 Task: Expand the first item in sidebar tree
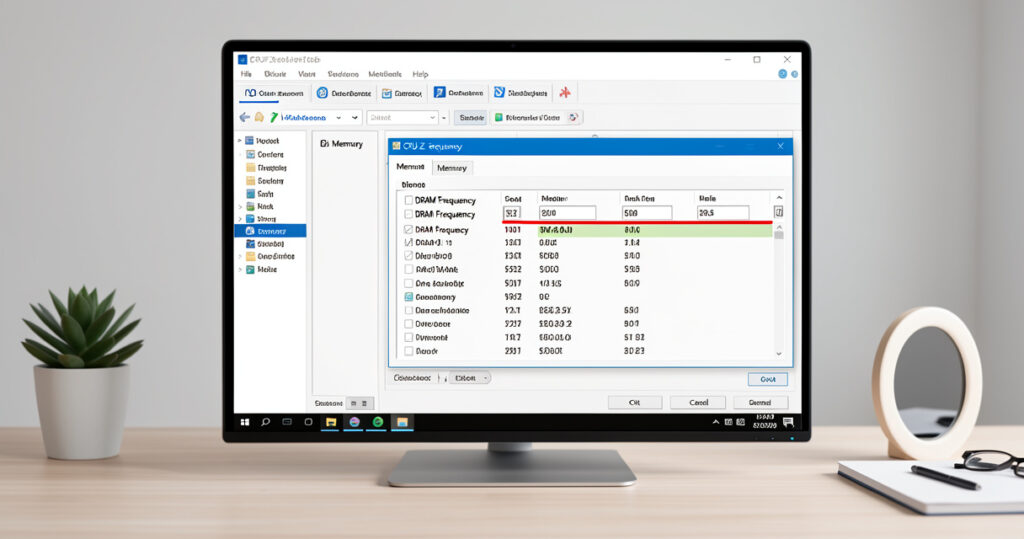click(240, 140)
